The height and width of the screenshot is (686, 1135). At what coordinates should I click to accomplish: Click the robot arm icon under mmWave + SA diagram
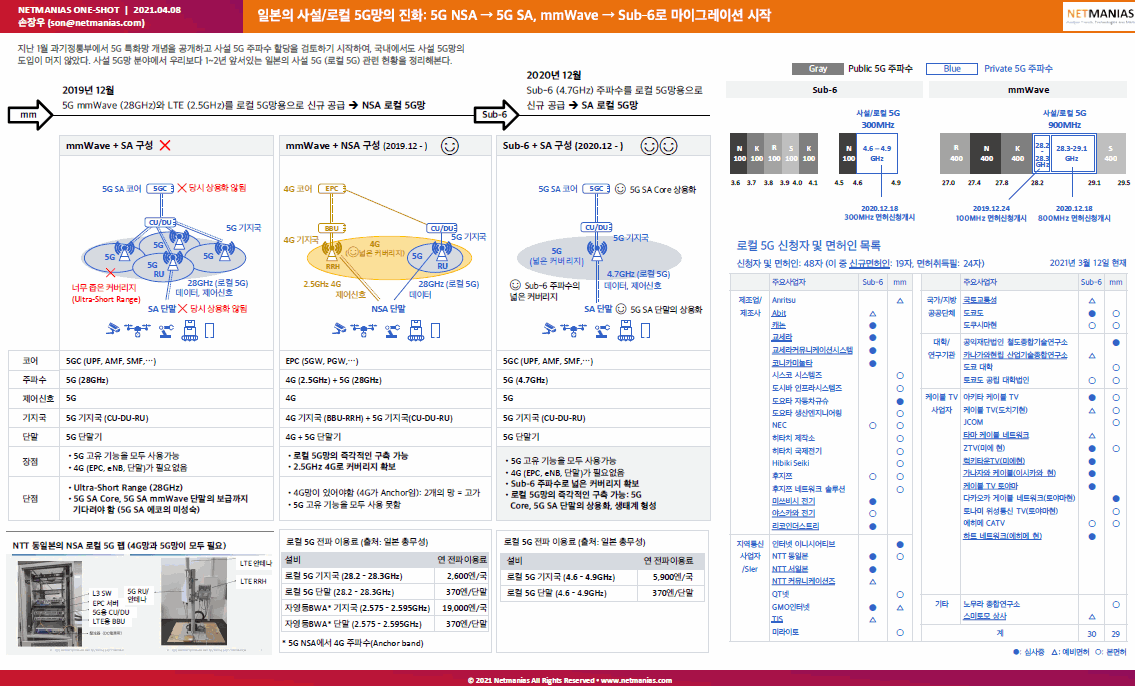168,330
